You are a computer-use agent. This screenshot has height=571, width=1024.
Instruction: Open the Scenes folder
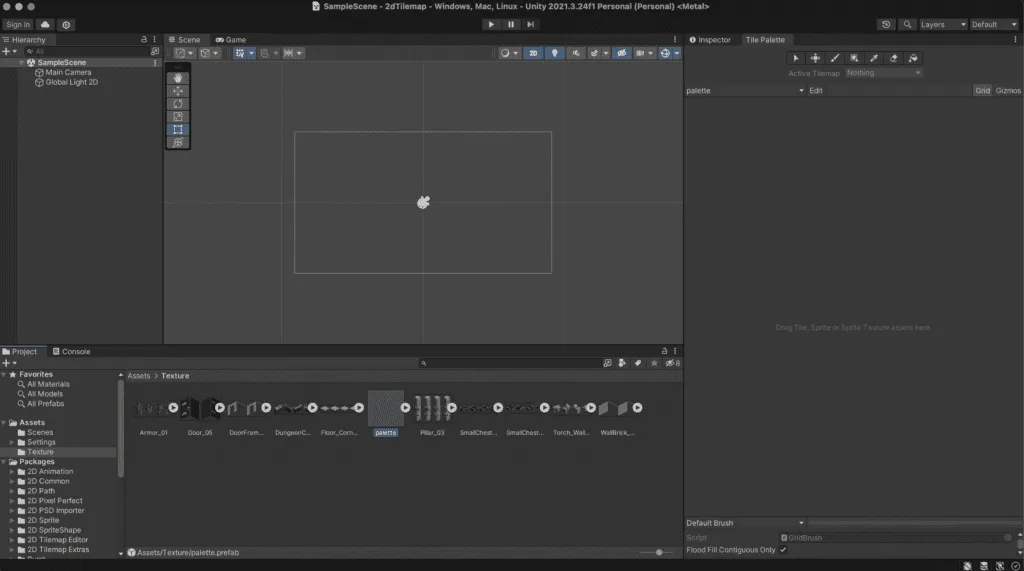pyautogui.click(x=40, y=432)
